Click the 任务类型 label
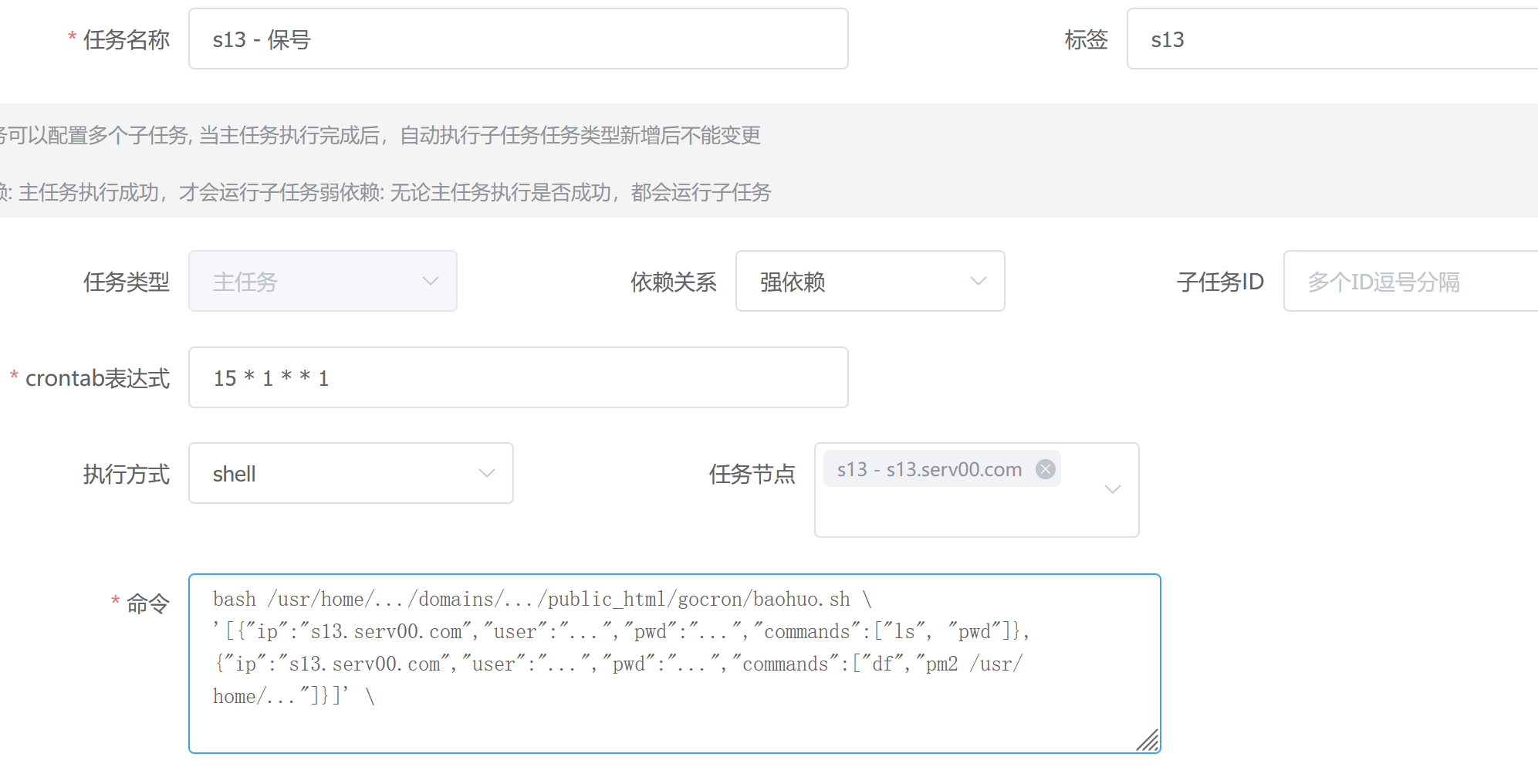Image resolution: width=1538 pixels, height=784 pixels. click(x=127, y=282)
